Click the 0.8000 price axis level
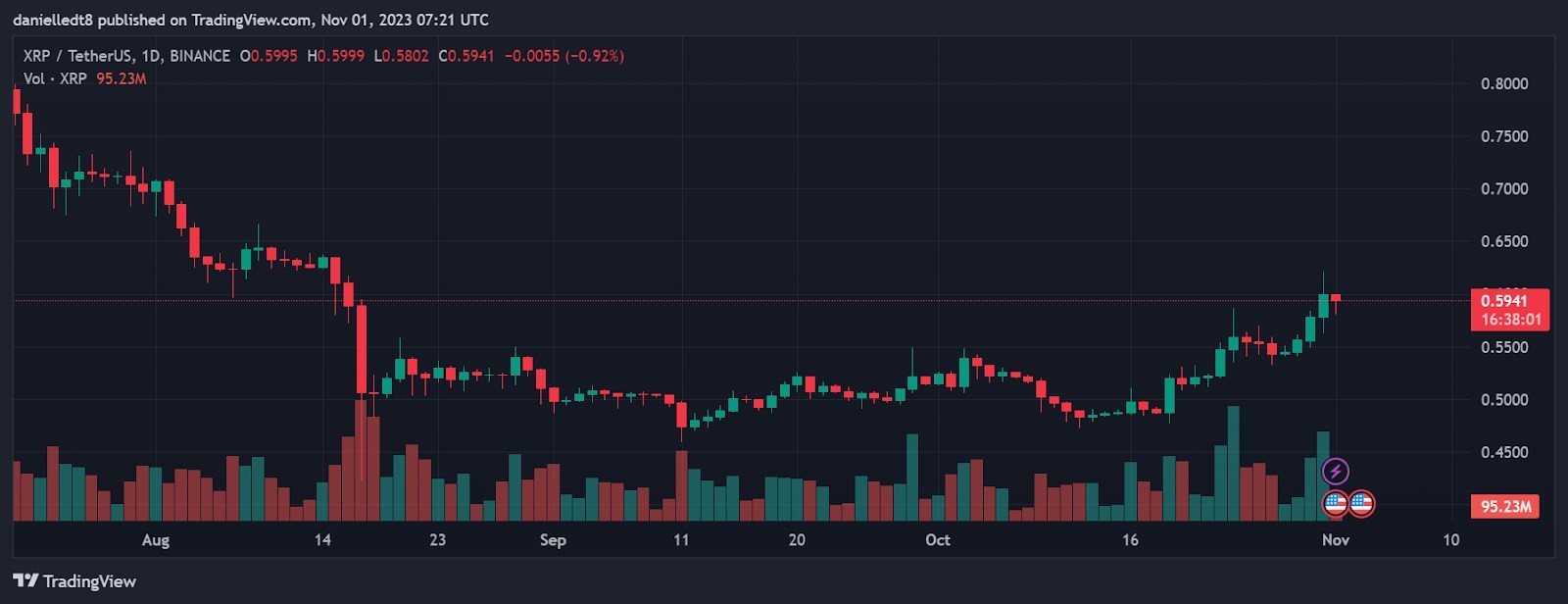 [1504, 83]
